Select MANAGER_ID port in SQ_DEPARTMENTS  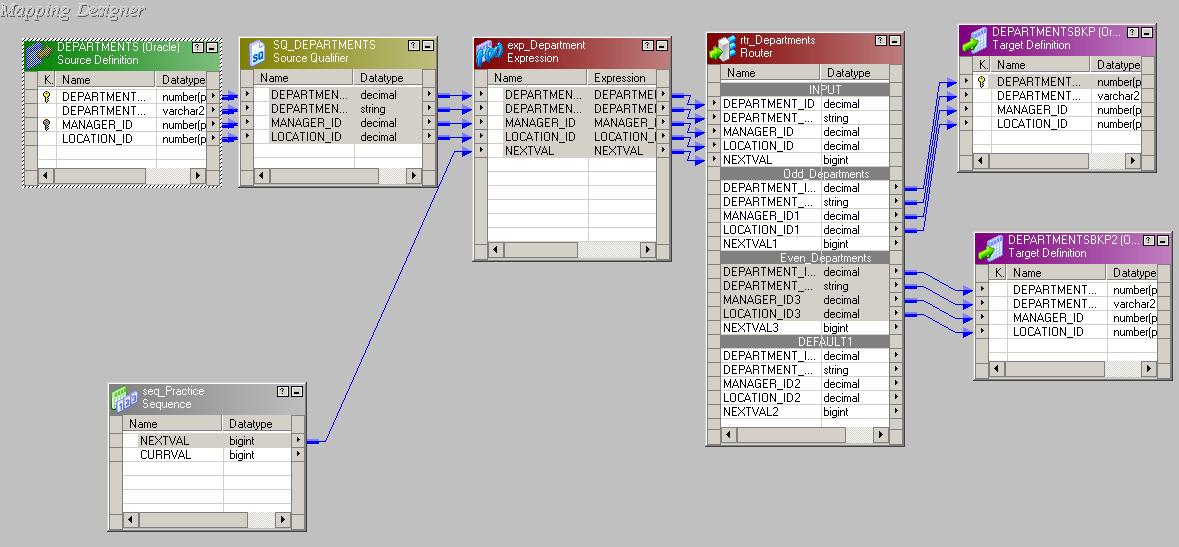pos(306,123)
